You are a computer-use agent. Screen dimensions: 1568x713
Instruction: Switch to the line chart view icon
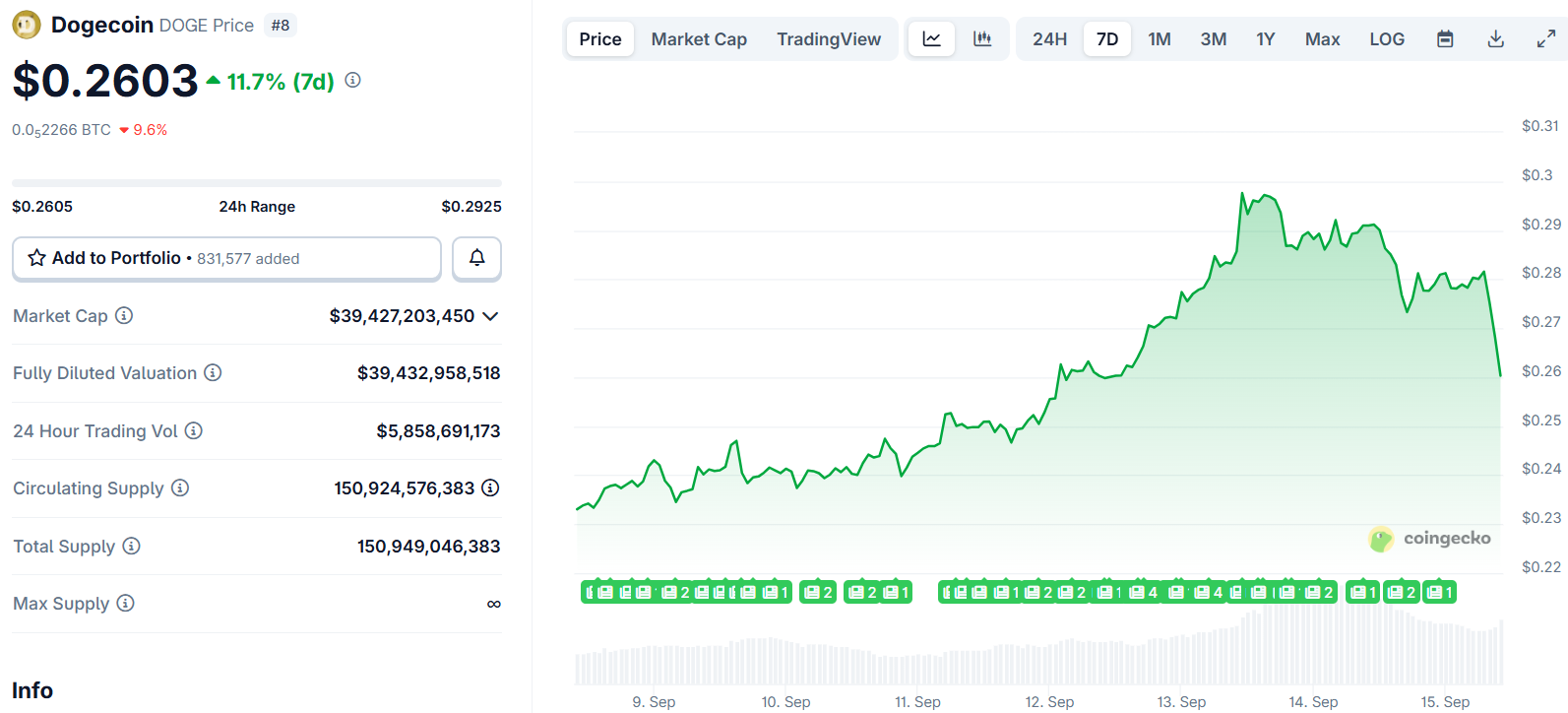(931, 39)
